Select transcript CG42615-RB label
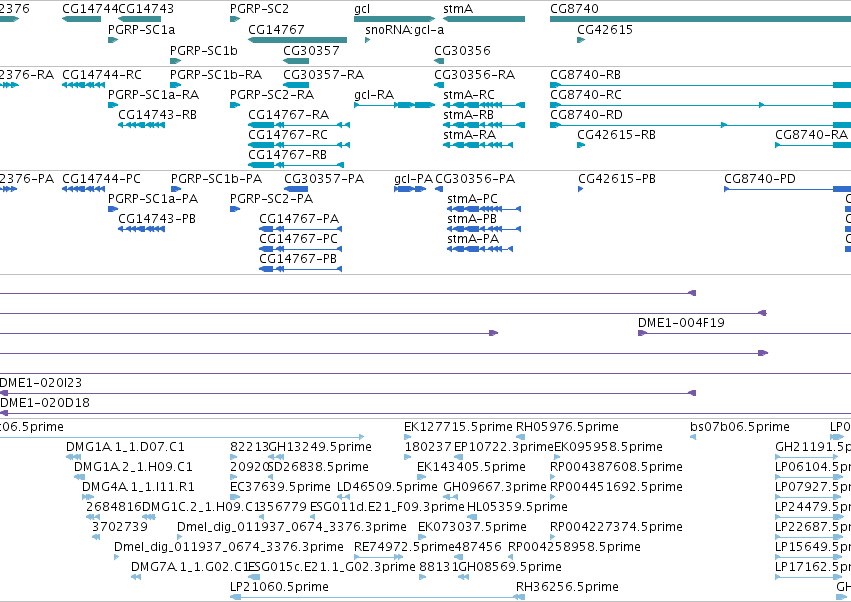The image size is (851, 602). [616, 135]
